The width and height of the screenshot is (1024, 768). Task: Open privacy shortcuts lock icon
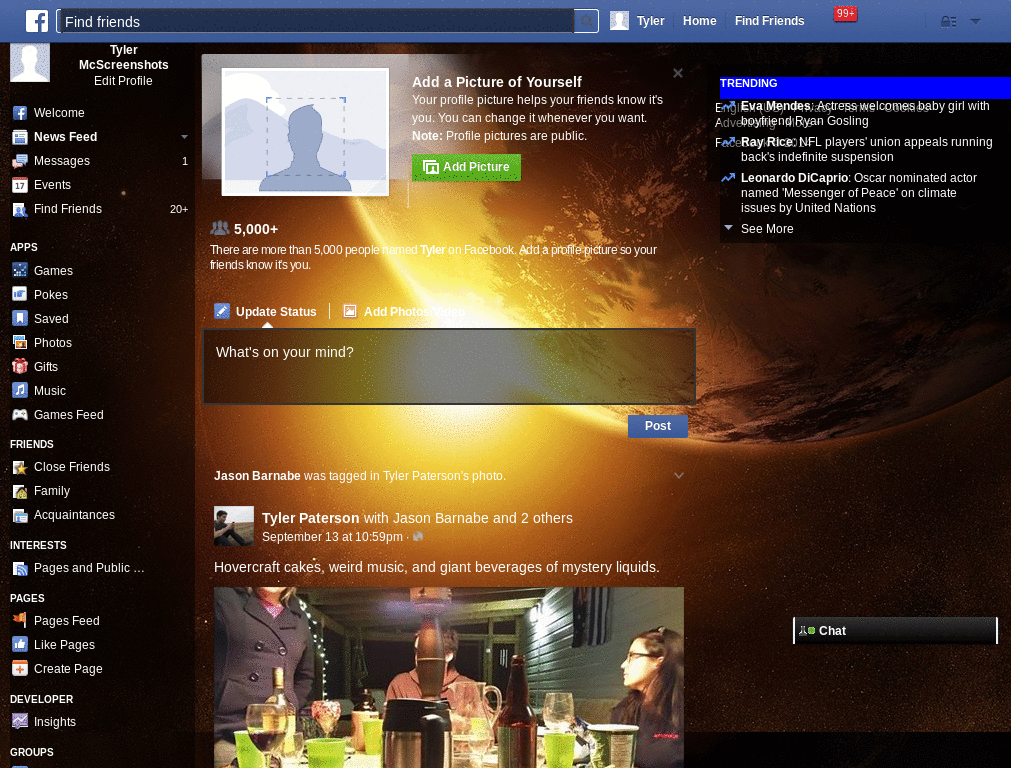pos(948,22)
